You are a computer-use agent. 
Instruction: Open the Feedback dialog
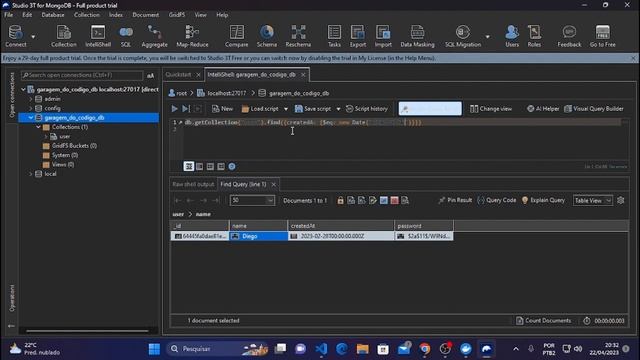click(x=569, y=36)
